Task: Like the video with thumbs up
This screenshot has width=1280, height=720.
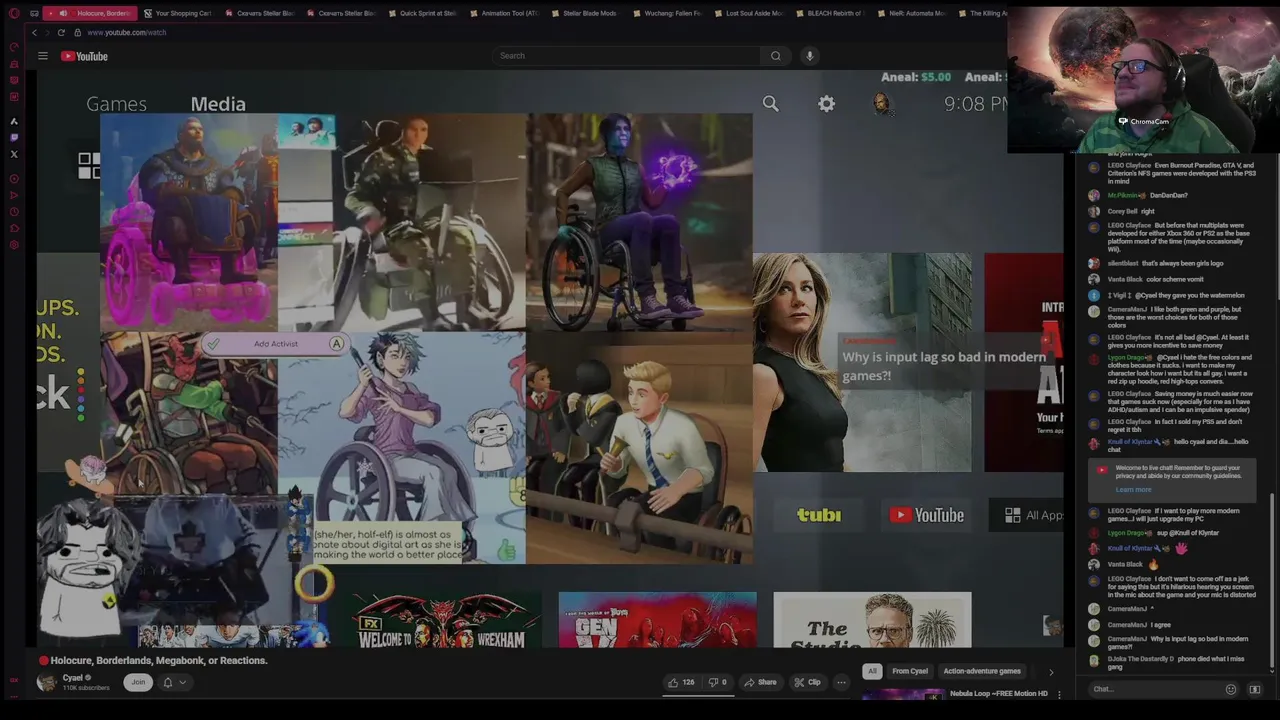Action: point(682,682)
